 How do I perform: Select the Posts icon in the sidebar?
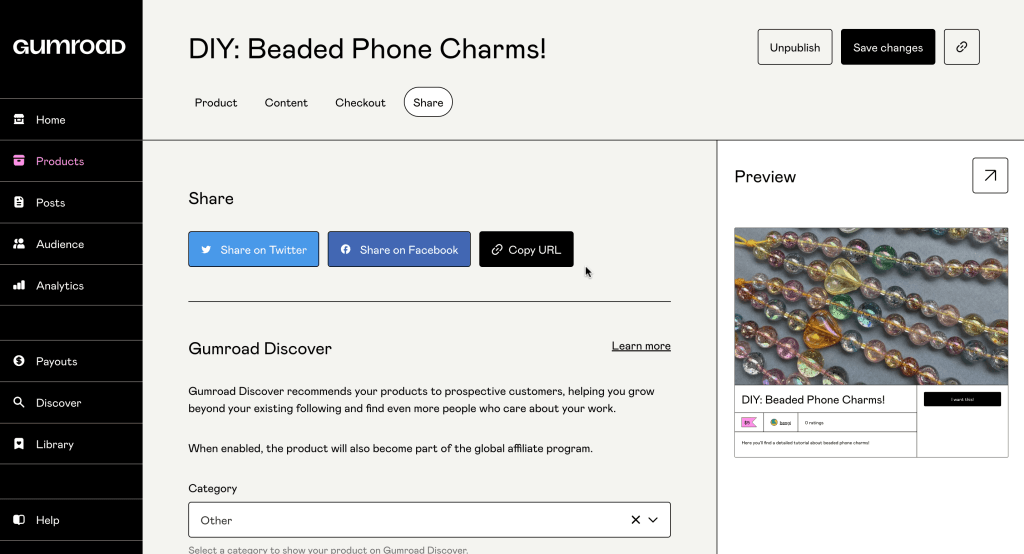(19, 202)
